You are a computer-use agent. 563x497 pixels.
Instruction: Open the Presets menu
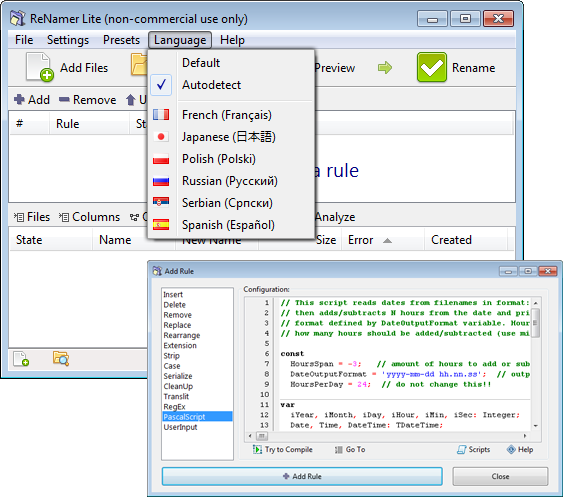pyautogui.click(x=121, y=40)
